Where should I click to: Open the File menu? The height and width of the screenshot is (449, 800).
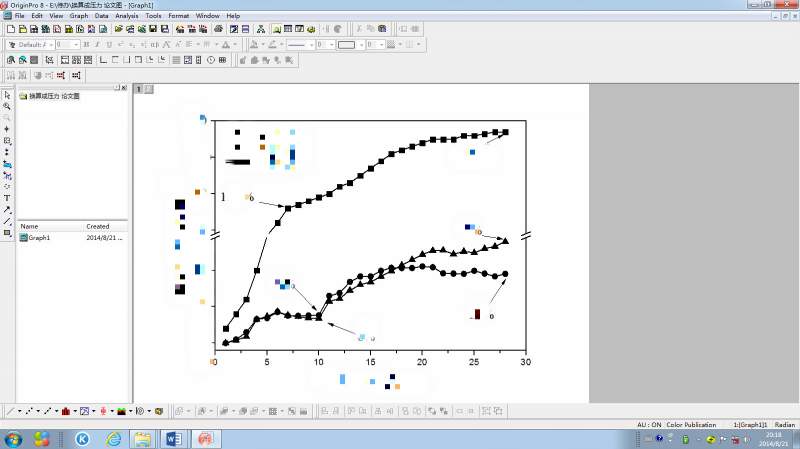pyautogui.click(x=19, y=16)
